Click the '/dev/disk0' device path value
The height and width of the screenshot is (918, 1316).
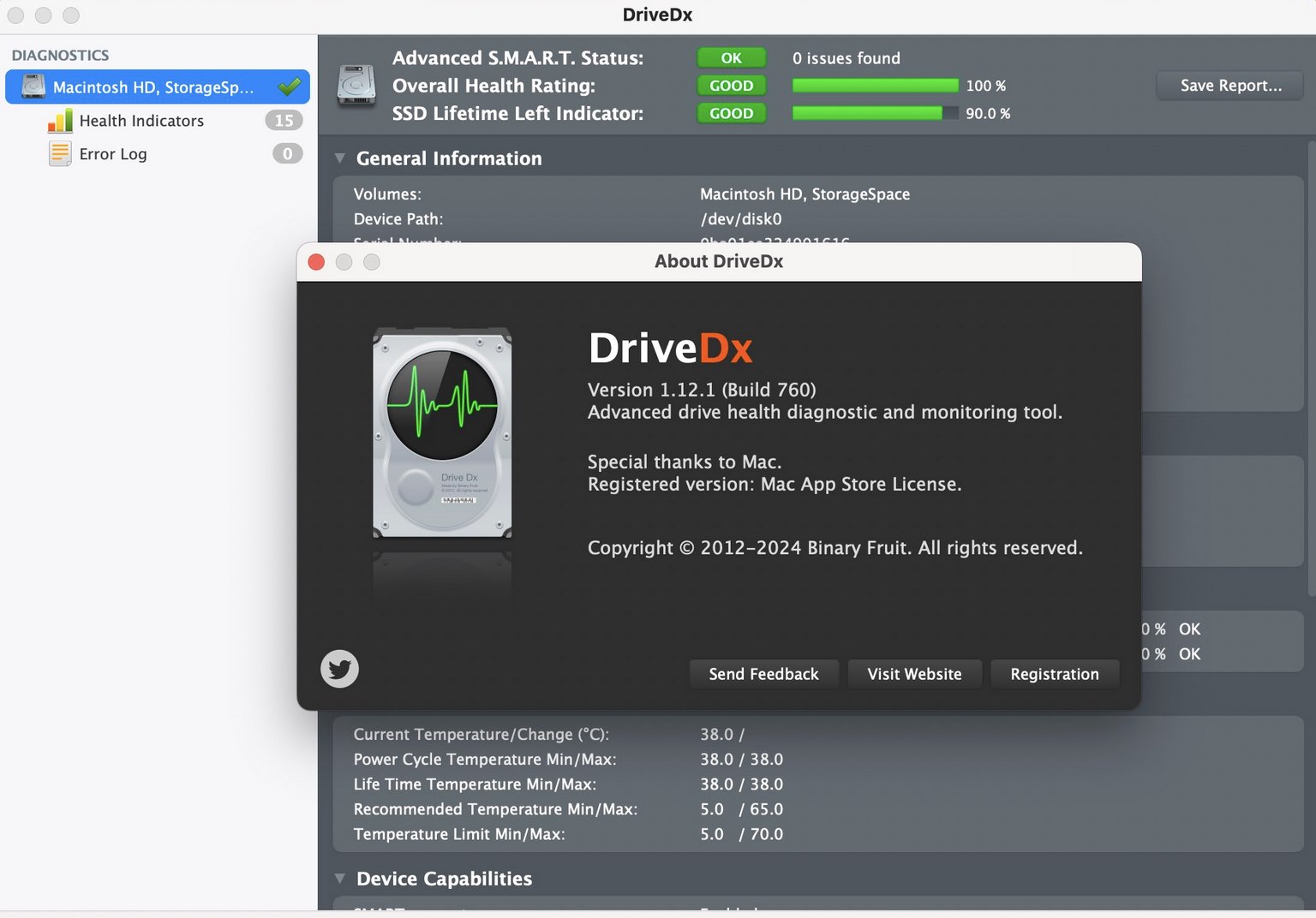pos(741,219)
